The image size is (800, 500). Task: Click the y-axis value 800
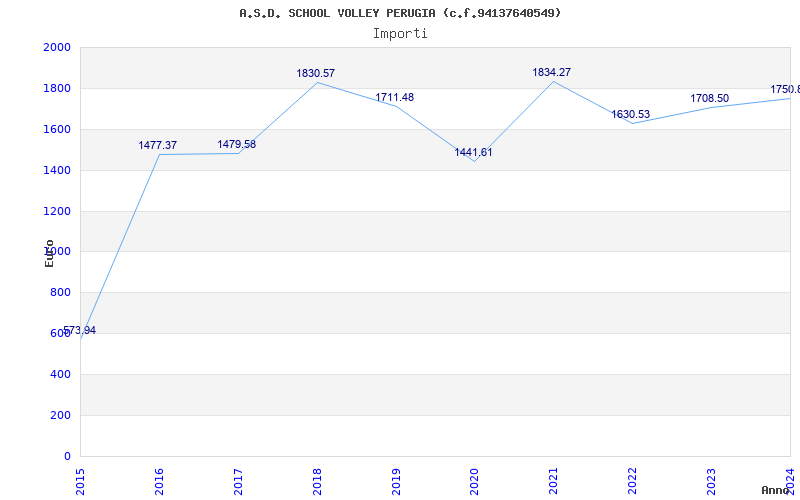61,293
